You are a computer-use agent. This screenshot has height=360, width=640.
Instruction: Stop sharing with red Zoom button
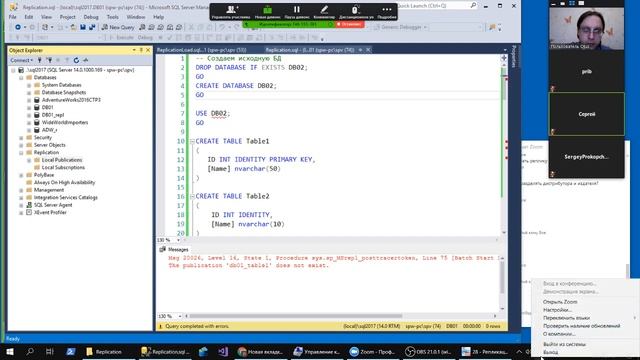click(x=350, y=24)
